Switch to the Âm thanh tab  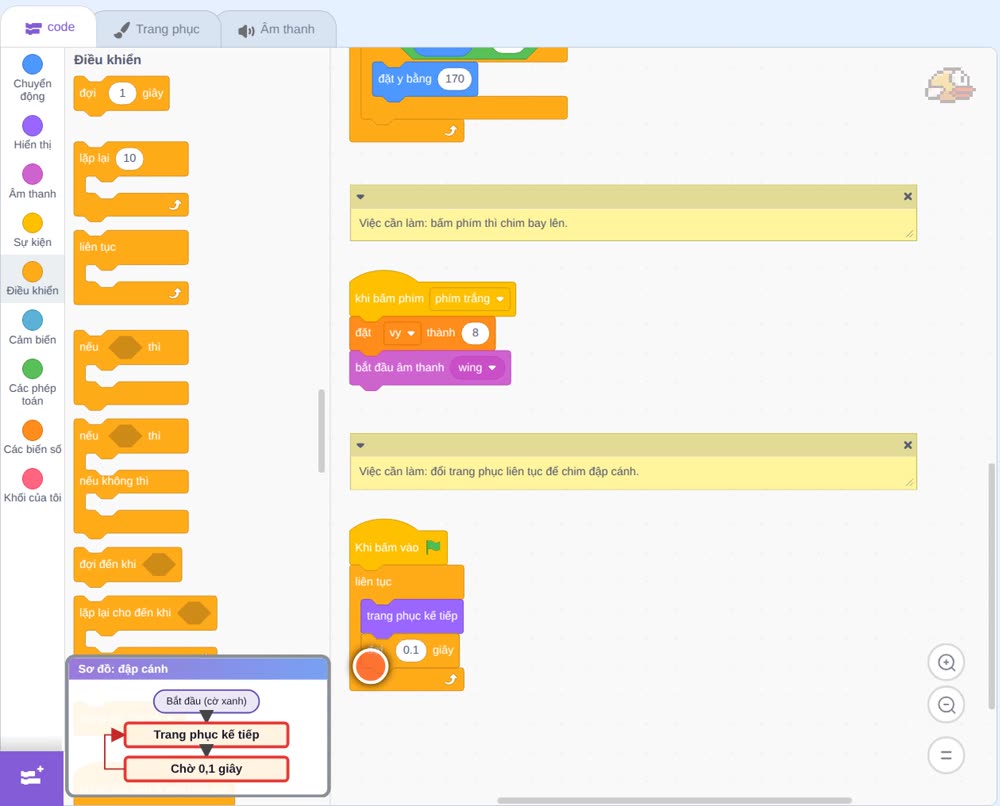pos(277,29)
